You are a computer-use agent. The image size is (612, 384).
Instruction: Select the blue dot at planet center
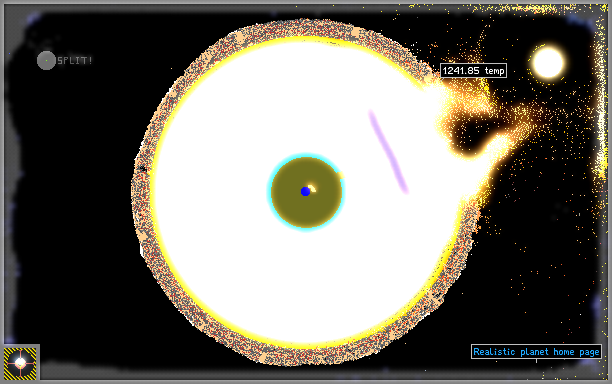tap(305, 191)
